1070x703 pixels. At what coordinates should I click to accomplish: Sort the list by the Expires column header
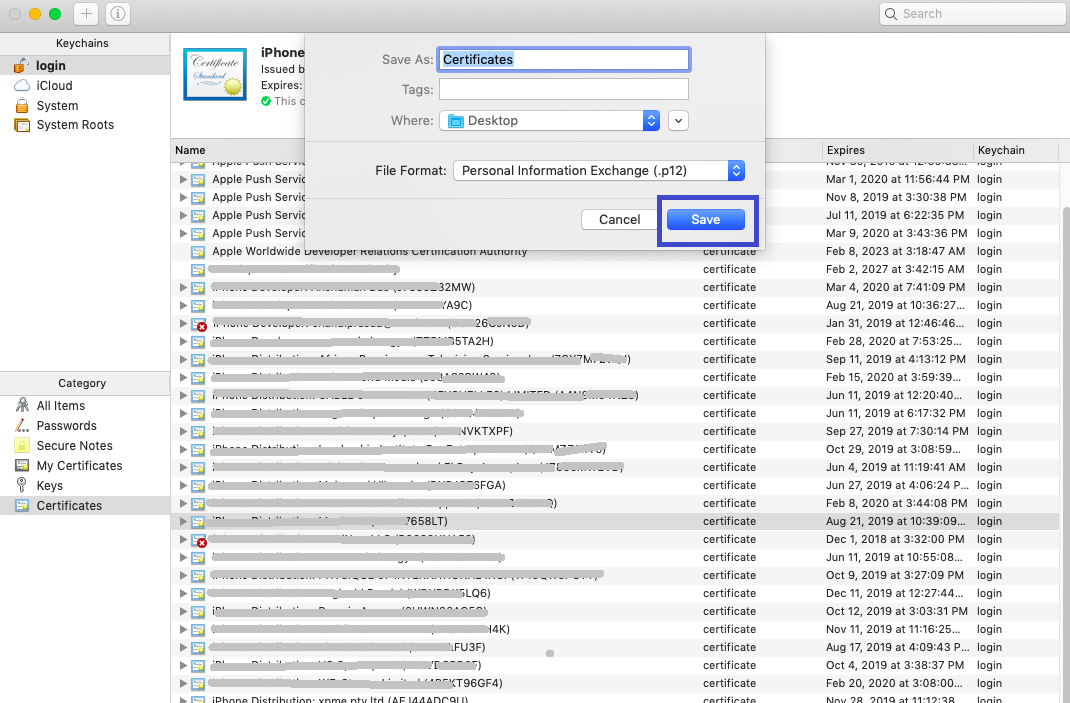click(897, 150)
